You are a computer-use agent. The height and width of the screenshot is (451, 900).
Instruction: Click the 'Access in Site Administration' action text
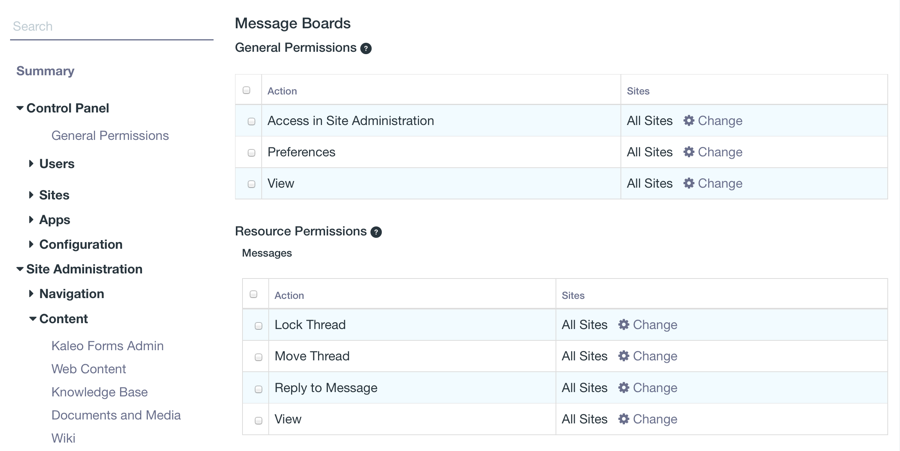pyautogui.click(x=351, y=121)
